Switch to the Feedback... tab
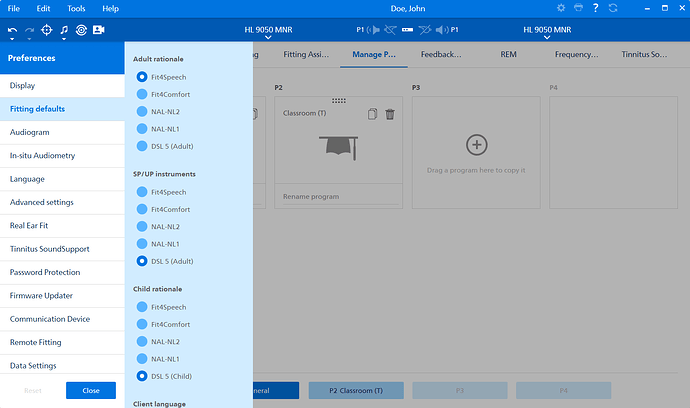The height and width of the screenshot is (408, 690). pyautogui.click(x=441, y=55)
